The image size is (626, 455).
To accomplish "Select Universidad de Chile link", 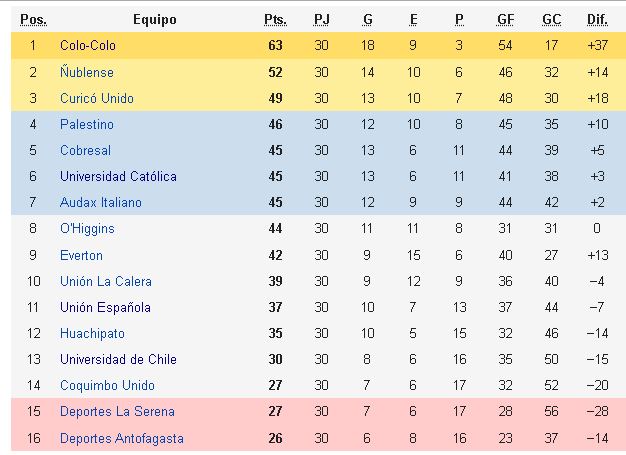I will (118, 359).
